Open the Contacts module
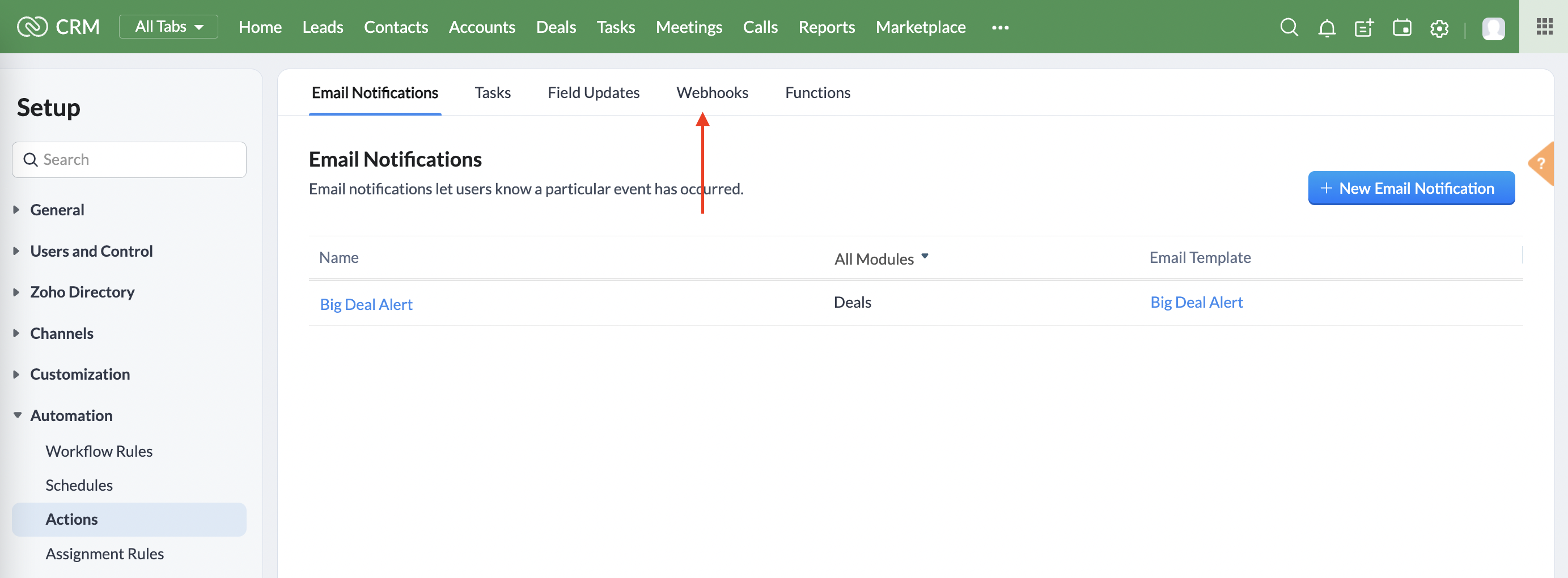 [x=396, y=27]
